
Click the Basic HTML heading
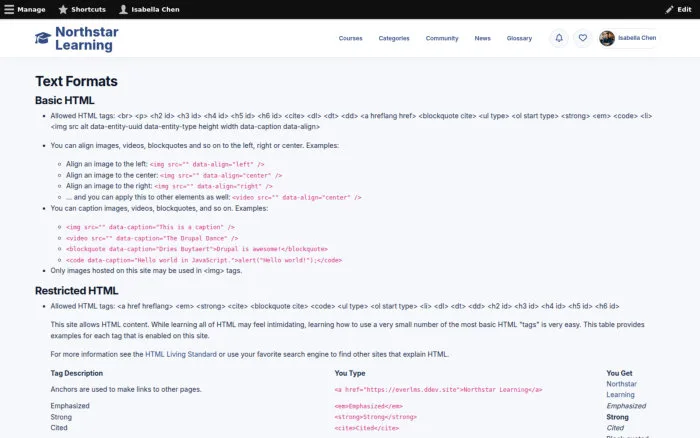coord(65,100)
